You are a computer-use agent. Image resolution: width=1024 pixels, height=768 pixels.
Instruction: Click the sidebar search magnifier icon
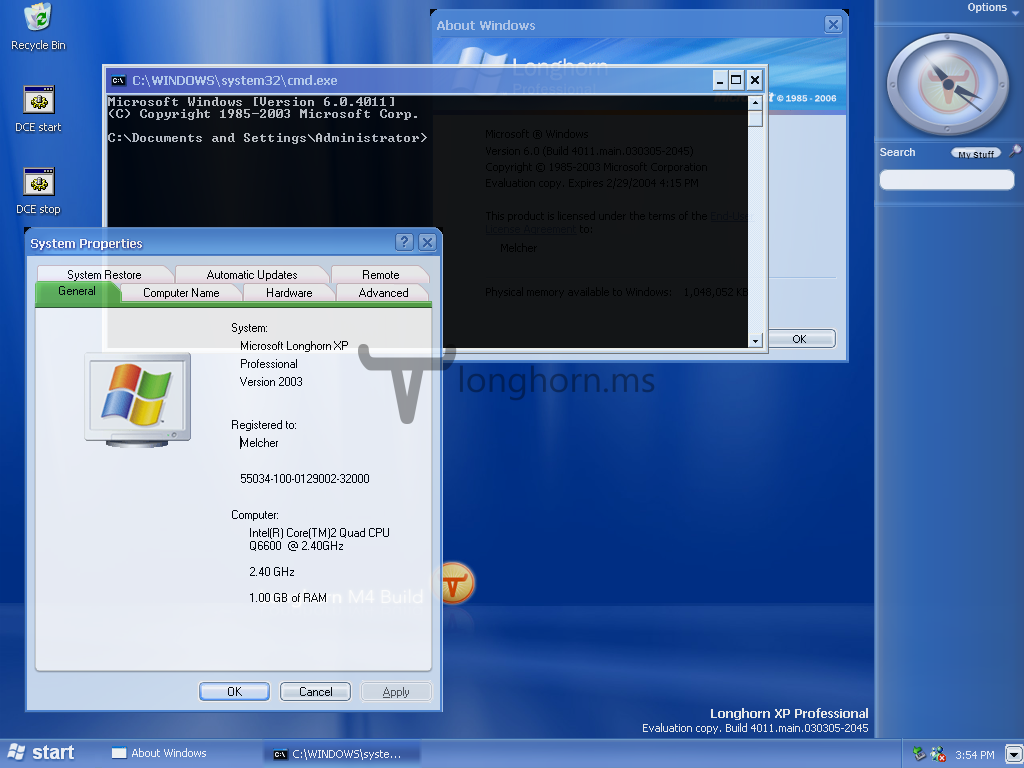click(1014, 152)
